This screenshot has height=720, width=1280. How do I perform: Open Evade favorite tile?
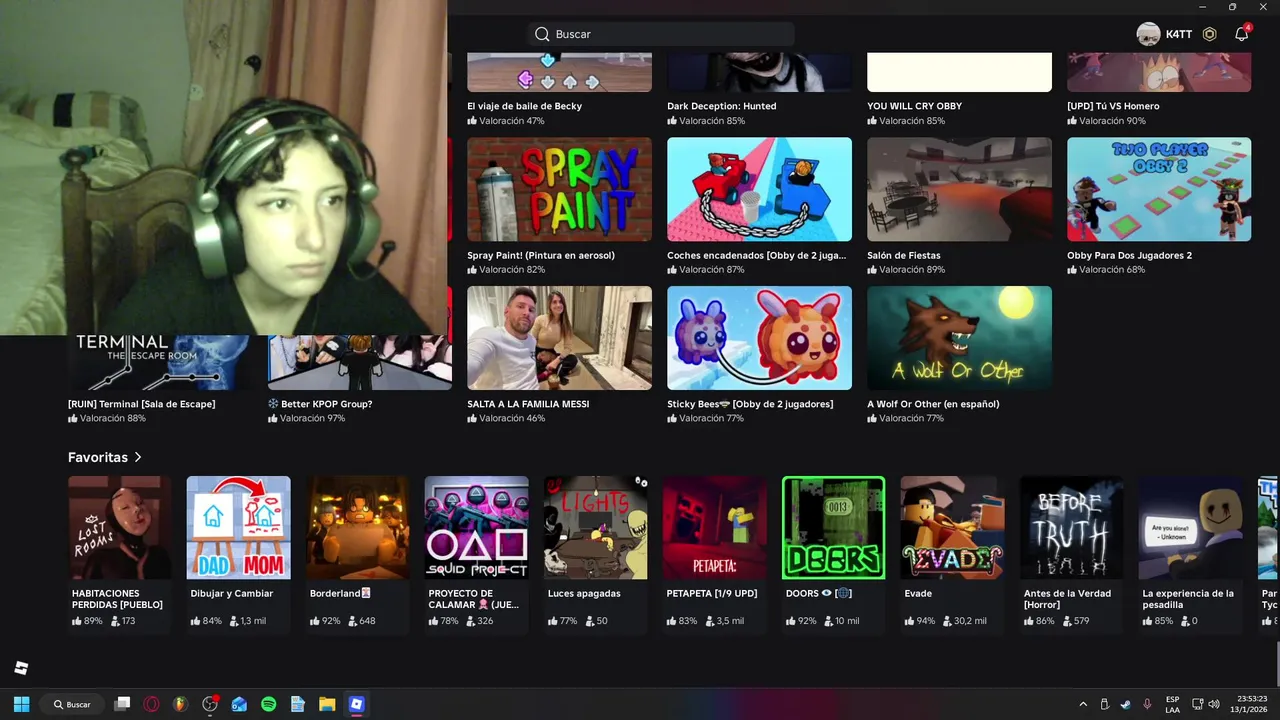(x=952, y=553)
